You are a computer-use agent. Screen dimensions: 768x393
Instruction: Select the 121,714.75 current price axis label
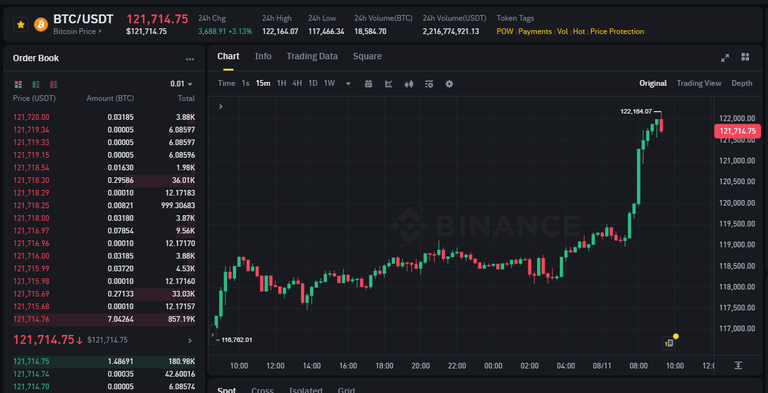pyautogui.click(x=737, y=131)
